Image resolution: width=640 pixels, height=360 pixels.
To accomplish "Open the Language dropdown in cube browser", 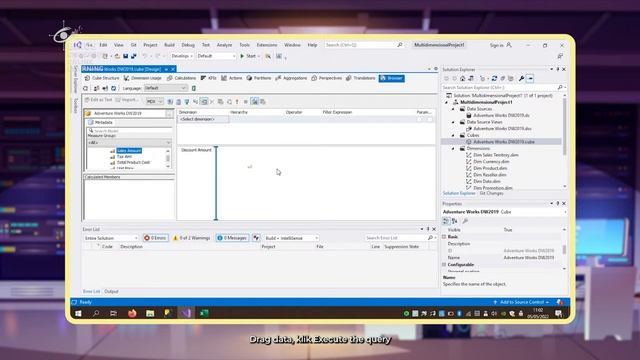I will (165, 88).
